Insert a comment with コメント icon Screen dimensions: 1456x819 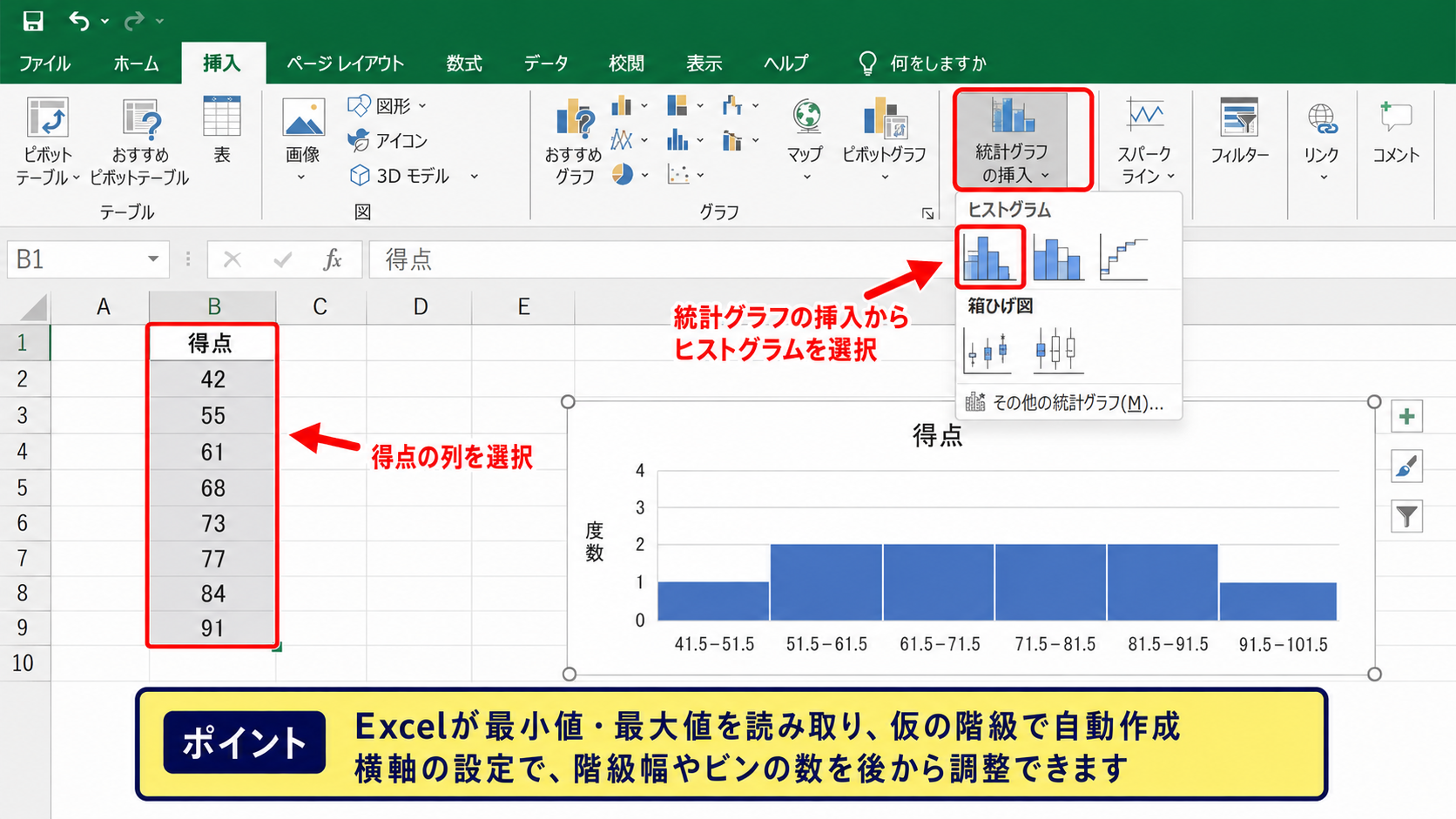(x=1396, y=131)
